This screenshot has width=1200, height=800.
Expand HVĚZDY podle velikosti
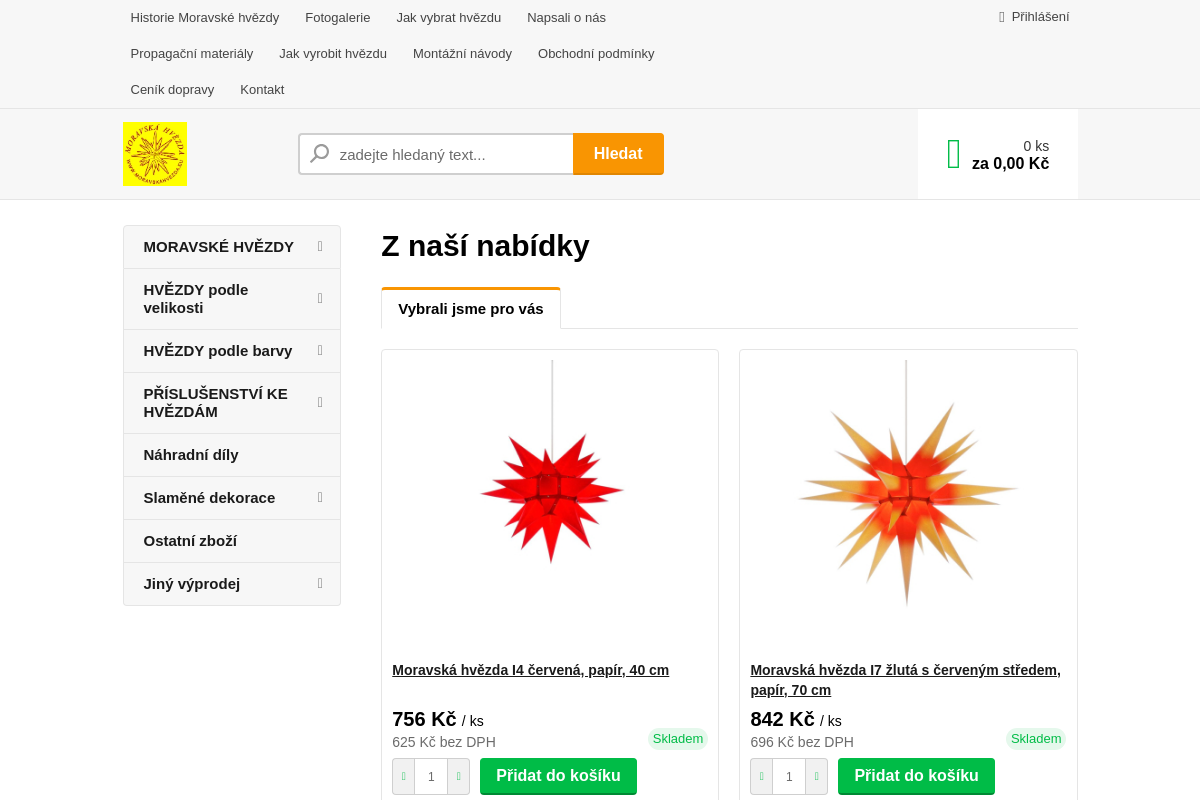(319, 298)
